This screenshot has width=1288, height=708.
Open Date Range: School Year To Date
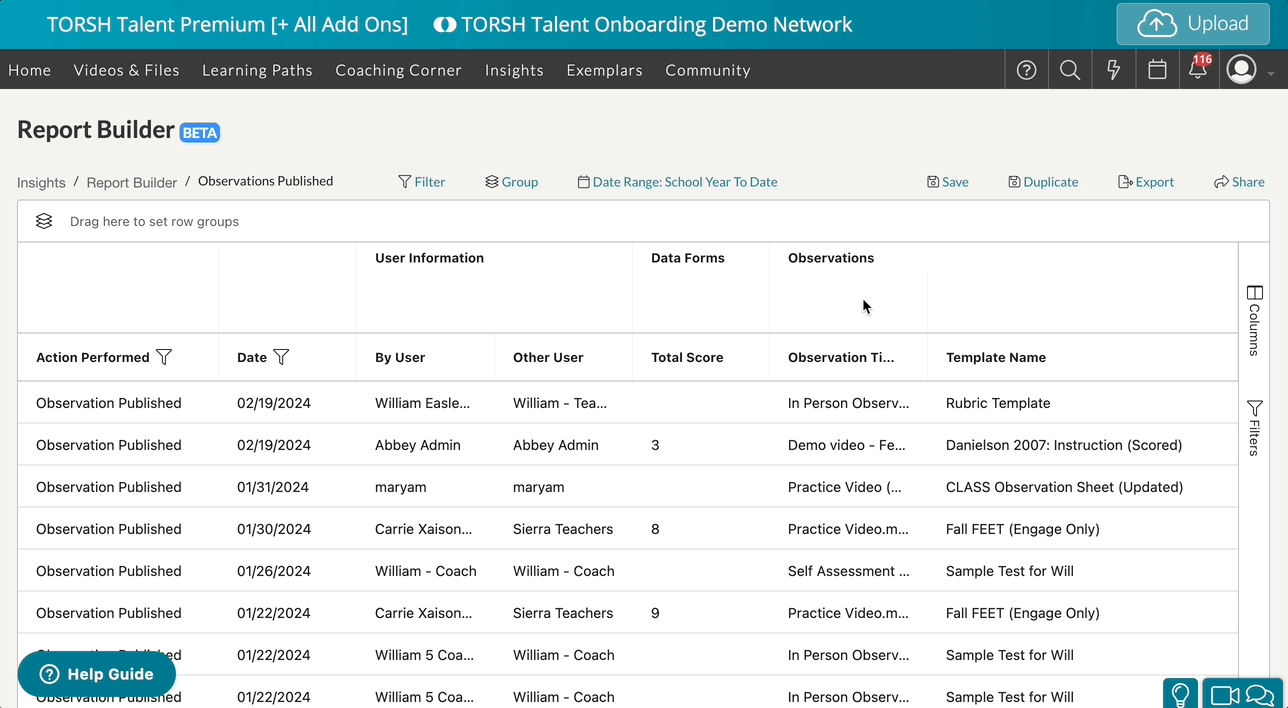click(677, 182)
